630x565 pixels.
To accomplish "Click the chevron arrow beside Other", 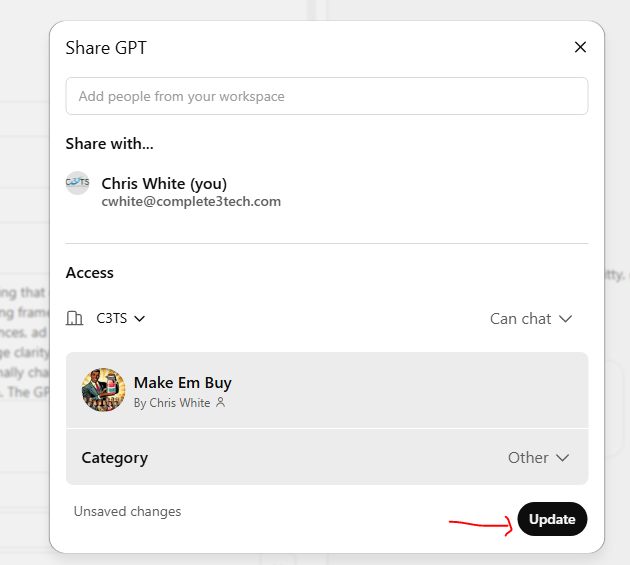I will [562, 457].
